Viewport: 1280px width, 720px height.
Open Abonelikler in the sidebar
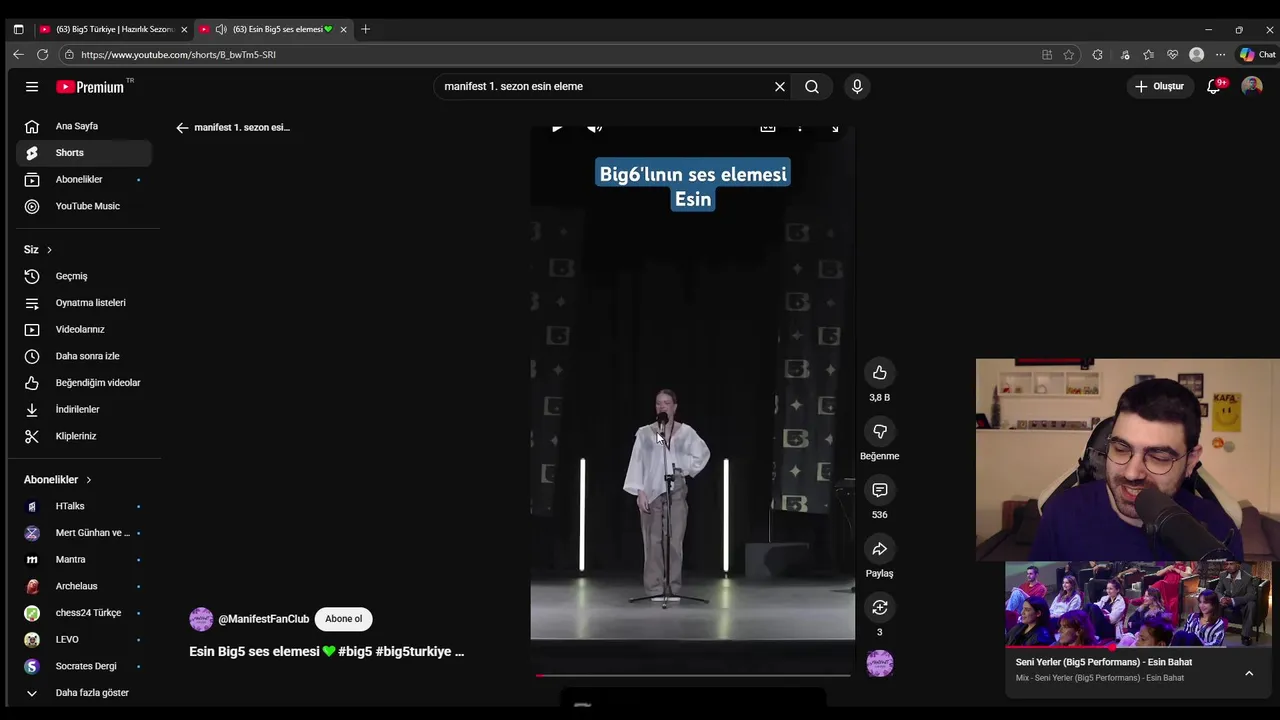[84, 180]
